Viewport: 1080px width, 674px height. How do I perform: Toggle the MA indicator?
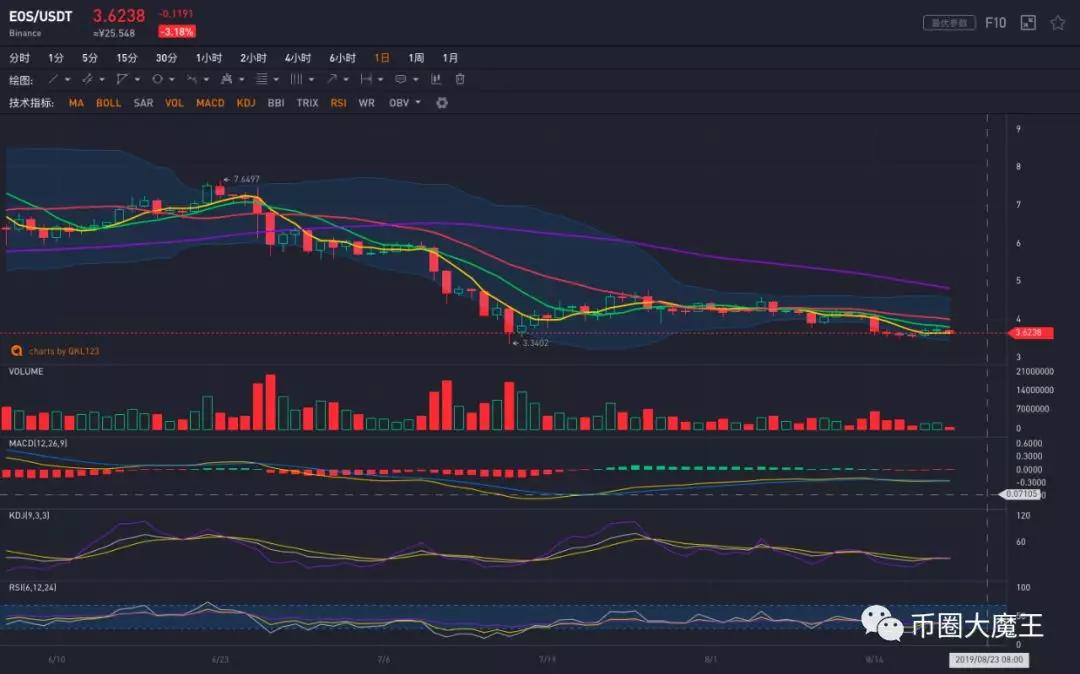pyautogui.click(x=76, y=103)
